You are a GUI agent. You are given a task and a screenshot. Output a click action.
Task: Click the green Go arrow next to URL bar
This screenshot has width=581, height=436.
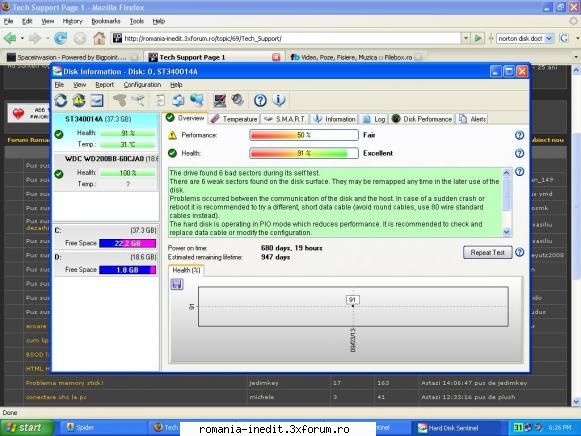478,38
